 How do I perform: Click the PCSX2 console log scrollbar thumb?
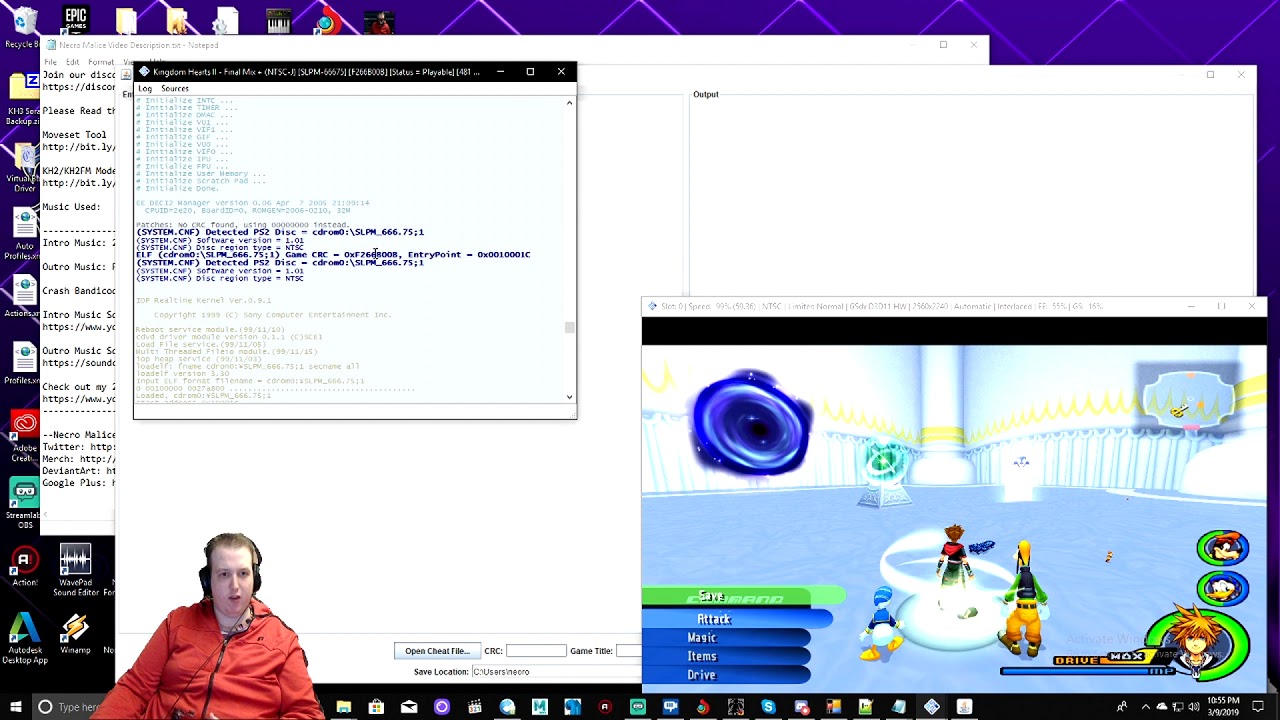pyautogui.click(x=569, y=327)
